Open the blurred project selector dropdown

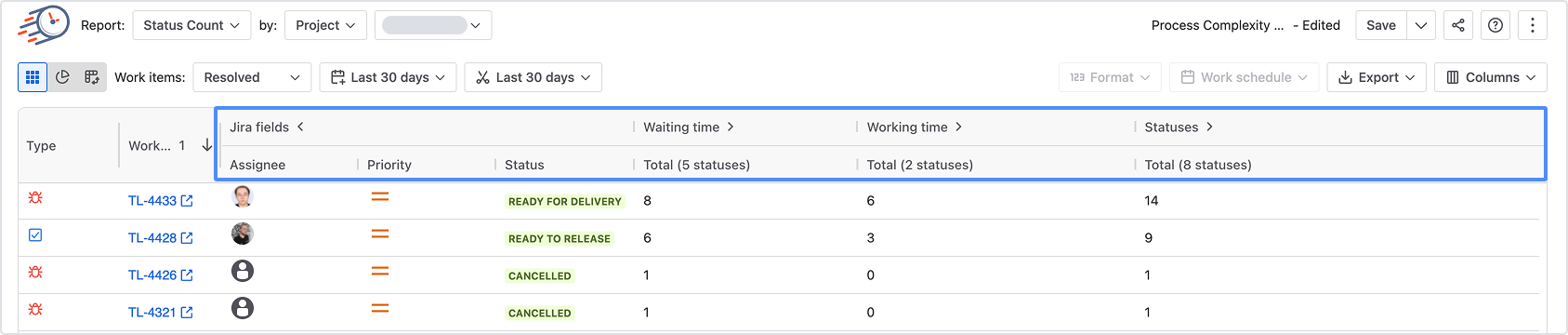click(433, 25)
